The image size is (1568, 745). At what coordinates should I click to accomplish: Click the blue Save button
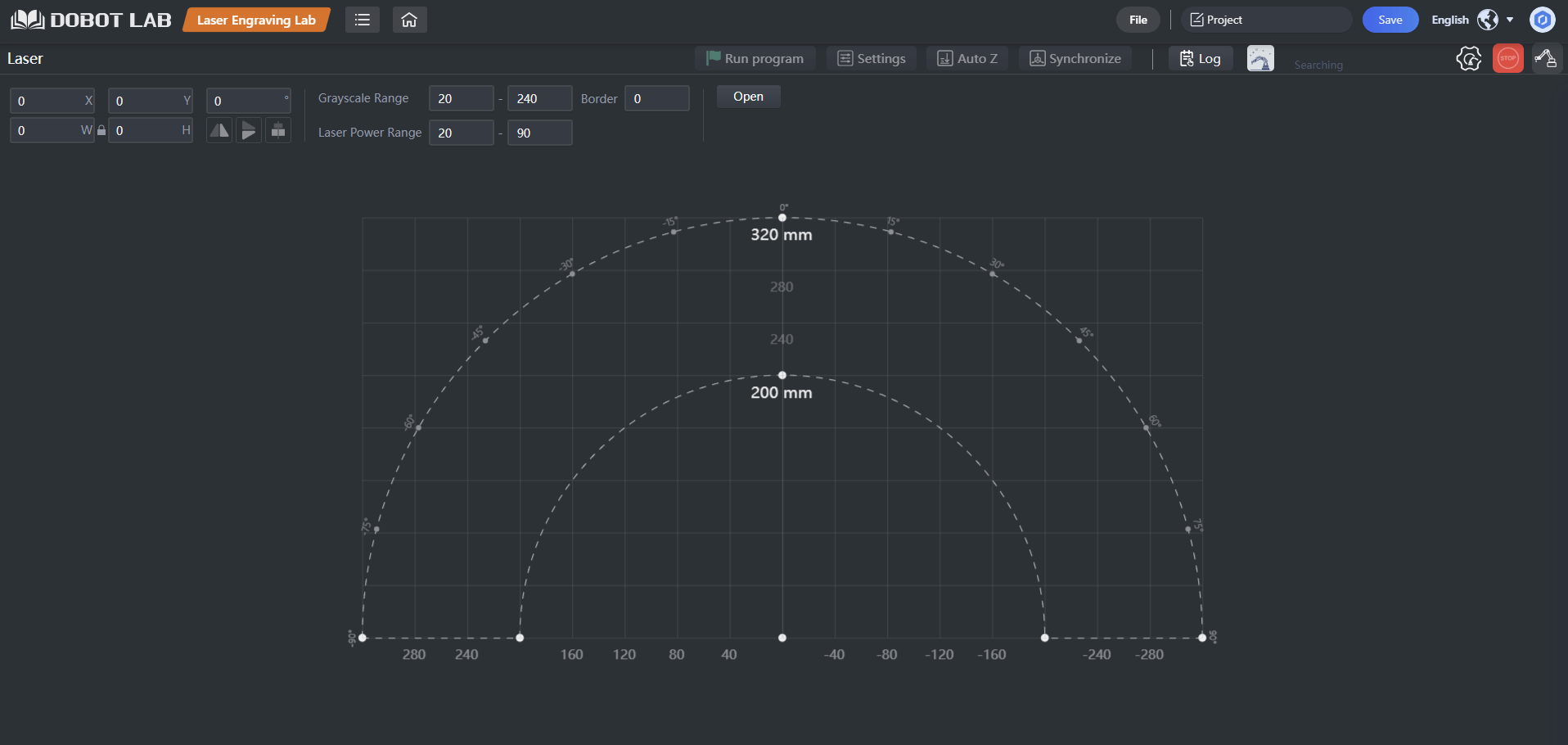[x=1390, y=20]
